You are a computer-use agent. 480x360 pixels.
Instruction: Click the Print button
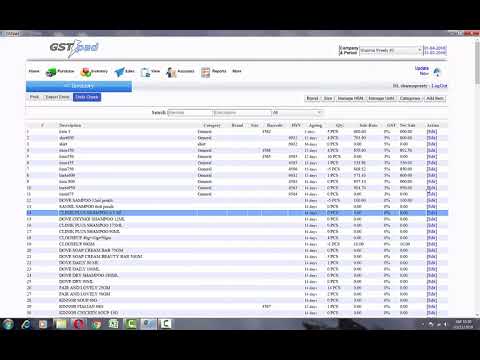(34, 97)
